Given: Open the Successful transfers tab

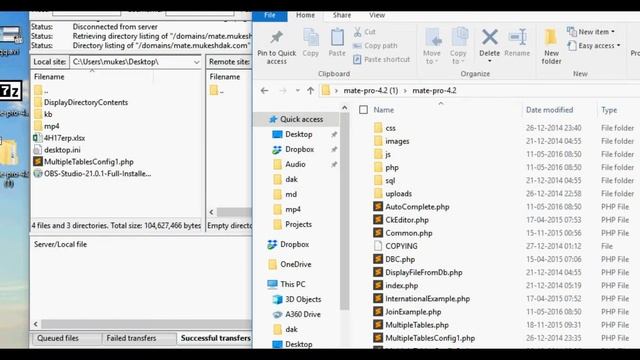Looking at the screenshot, I should (x=216, y=338).
